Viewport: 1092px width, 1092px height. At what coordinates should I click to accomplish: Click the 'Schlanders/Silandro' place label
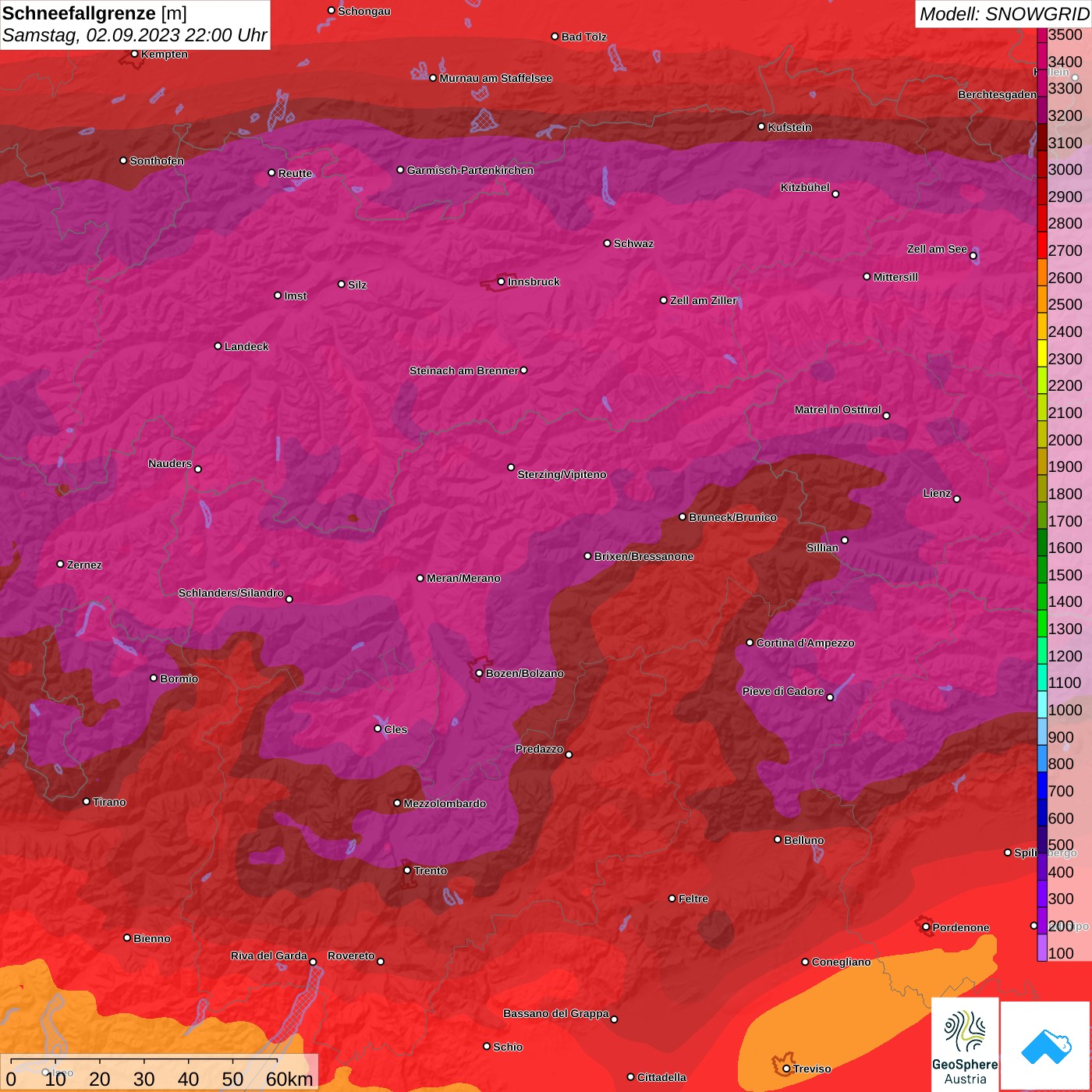[231, 593]
